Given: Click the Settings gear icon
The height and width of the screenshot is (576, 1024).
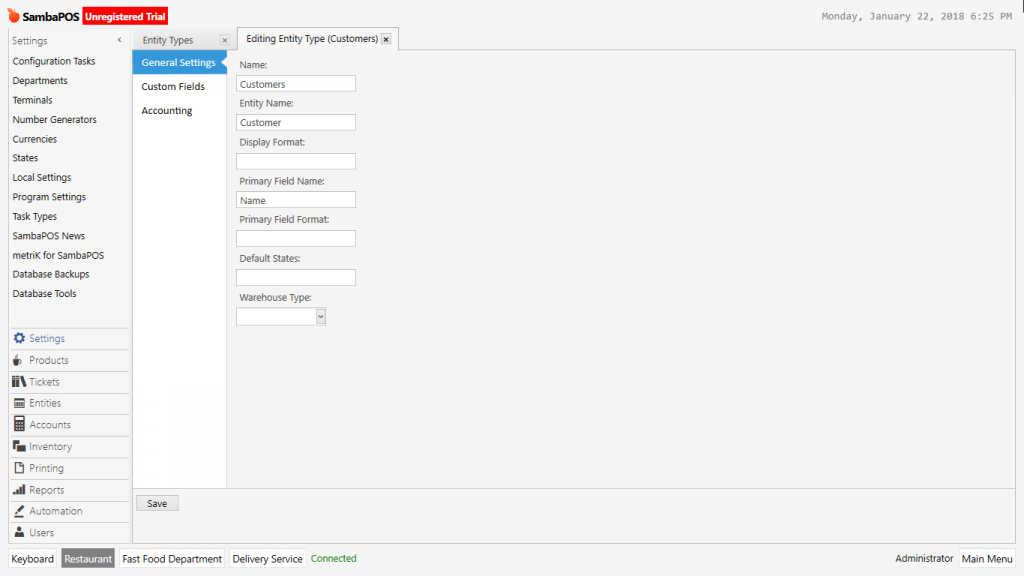Looking at the screenshot, I should point(19,338).
